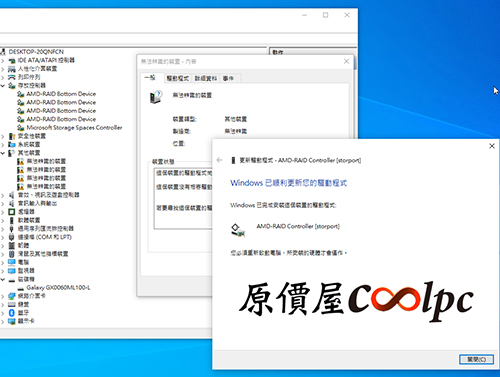Image resolution: width=500 pixels, height=377 pixels.
Task: Click the AMD-RAID Controller device icon in wizard
Action: [x=238, y=230]
